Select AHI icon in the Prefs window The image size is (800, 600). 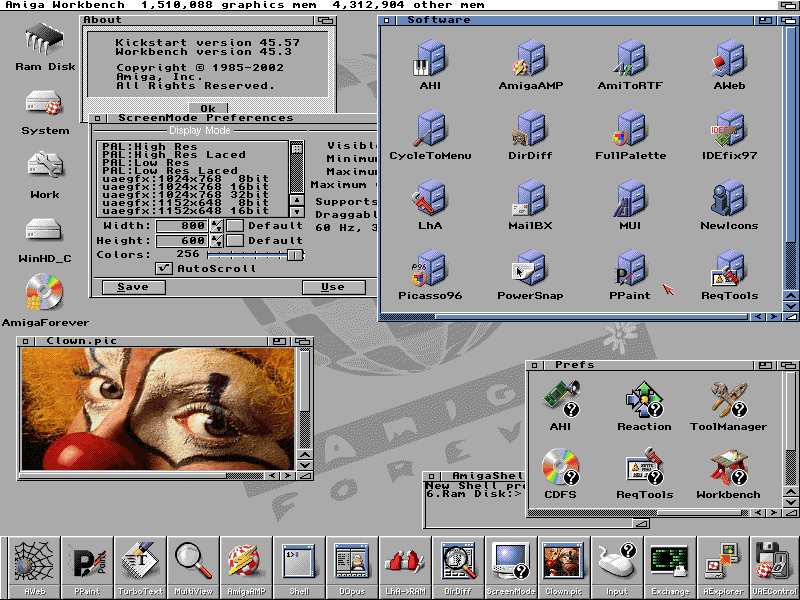click(561, 398)
